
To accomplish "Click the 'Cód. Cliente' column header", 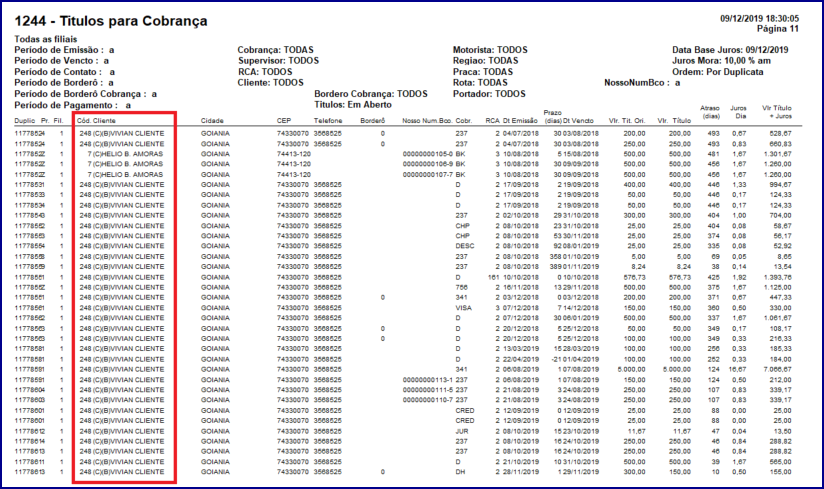I will [96, 121].
